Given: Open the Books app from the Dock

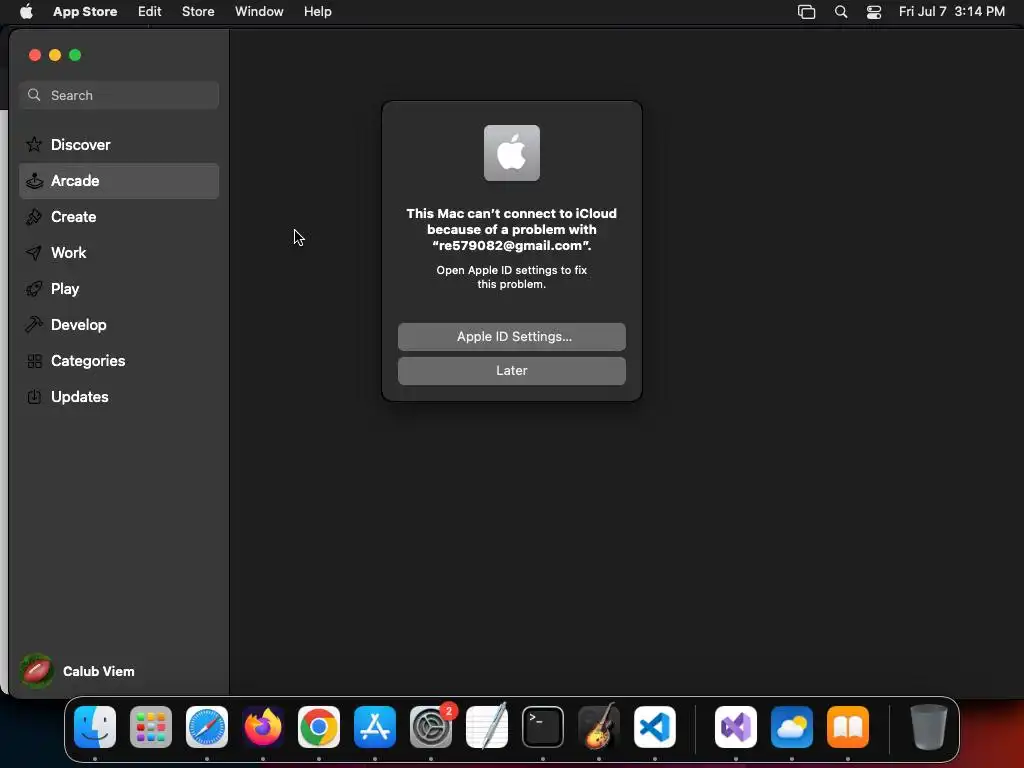Looking at the screenshot, I should tap(848, 727).
